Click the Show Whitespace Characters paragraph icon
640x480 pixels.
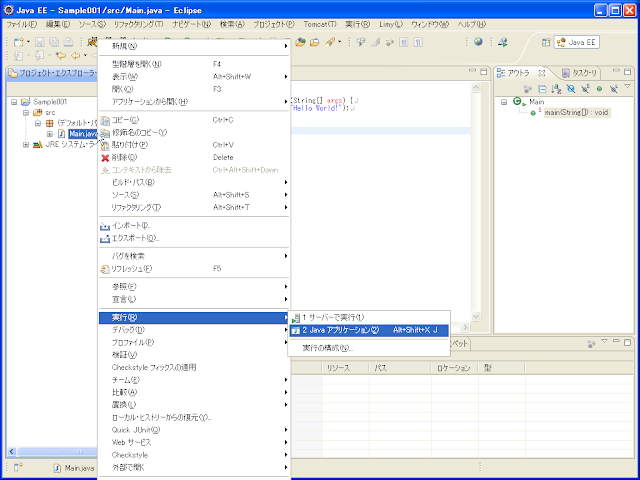[418, 42]
